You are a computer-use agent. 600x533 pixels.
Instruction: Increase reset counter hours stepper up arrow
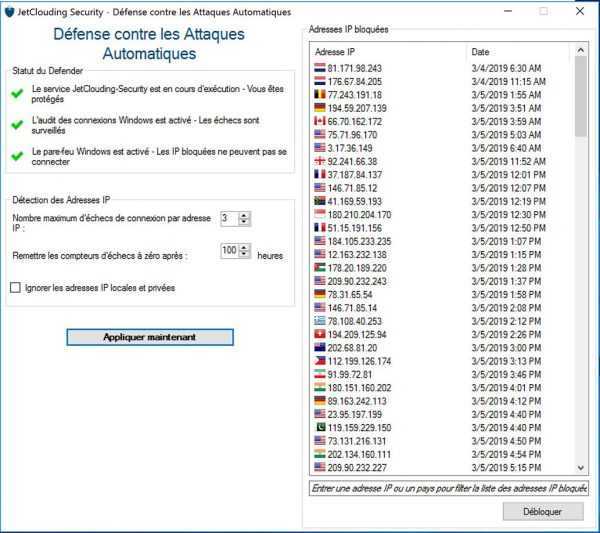[x=244, y=248]
